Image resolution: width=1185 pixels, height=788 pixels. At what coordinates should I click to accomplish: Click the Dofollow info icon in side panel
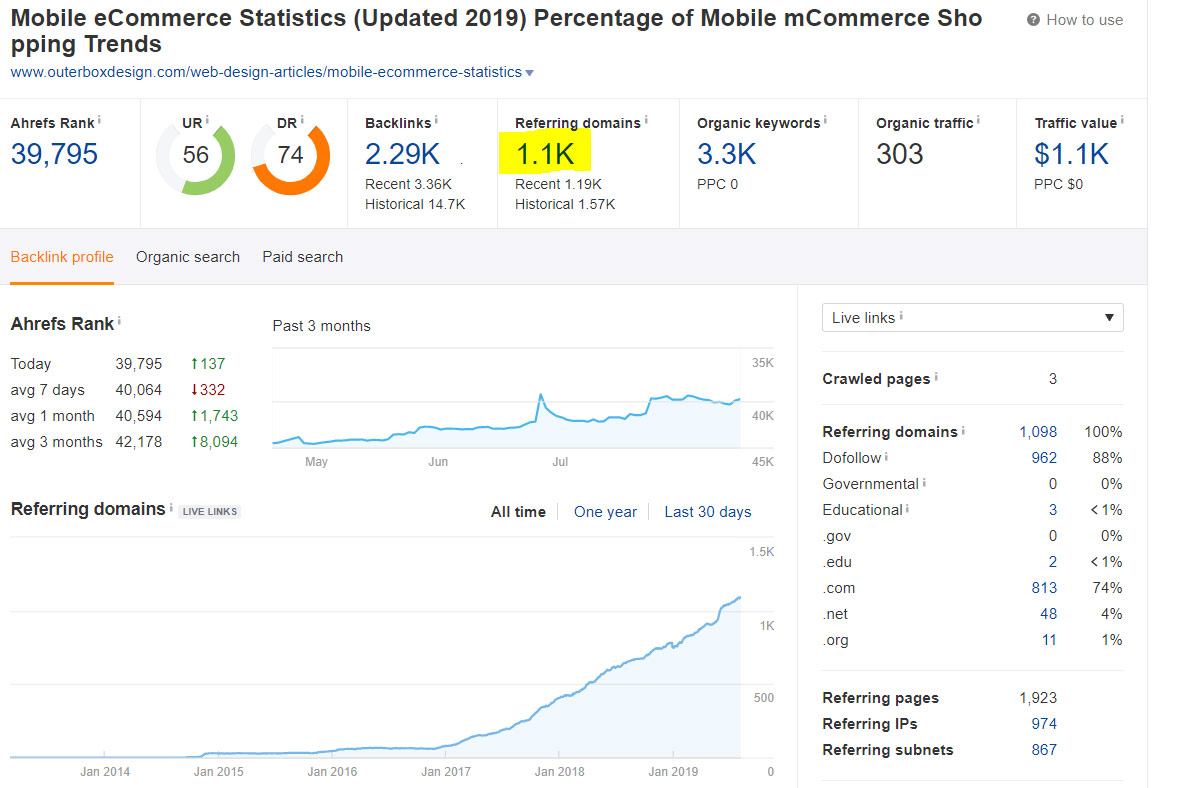pos(886,457)
